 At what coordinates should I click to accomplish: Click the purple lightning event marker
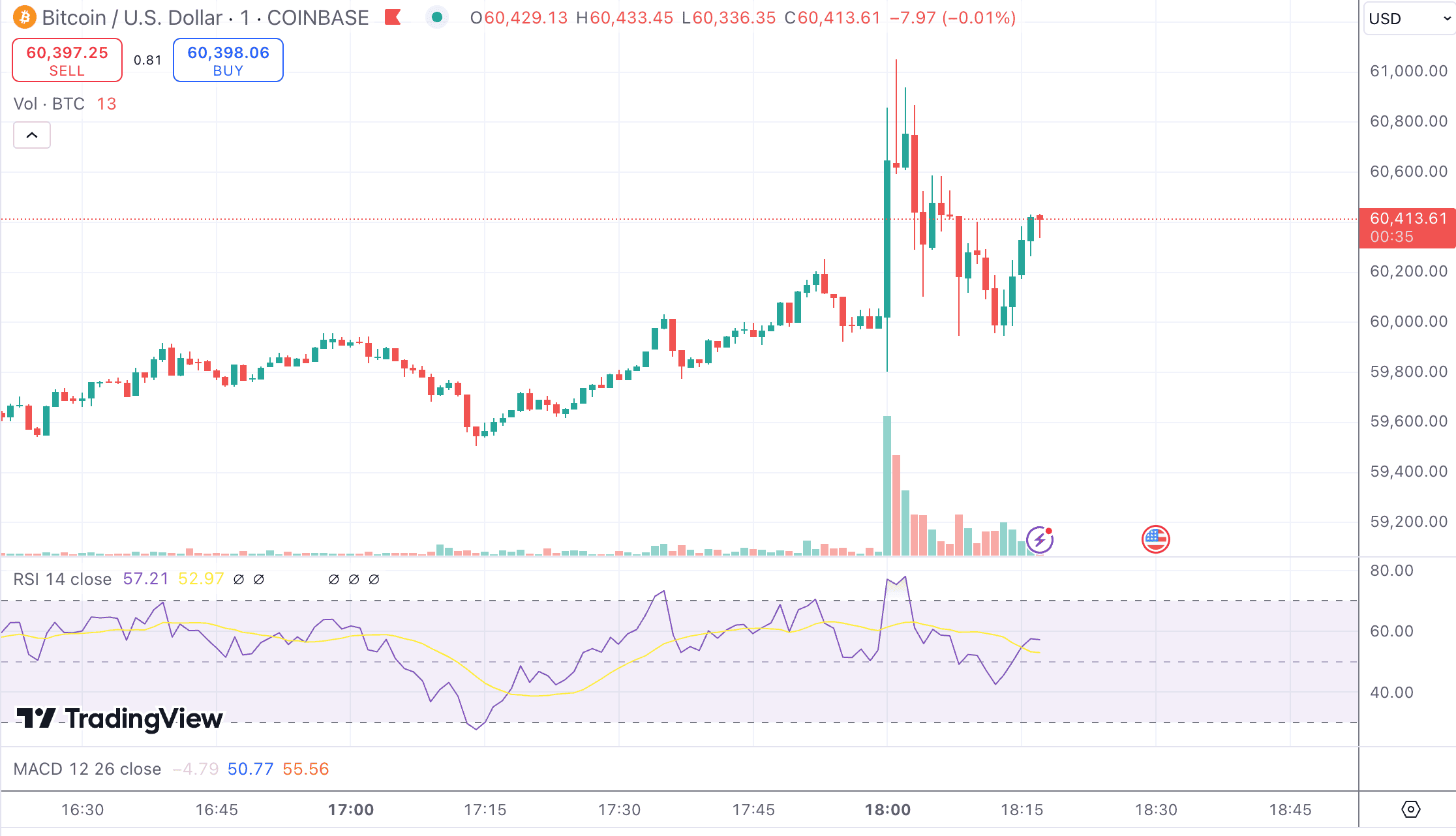pos(1040,539)
